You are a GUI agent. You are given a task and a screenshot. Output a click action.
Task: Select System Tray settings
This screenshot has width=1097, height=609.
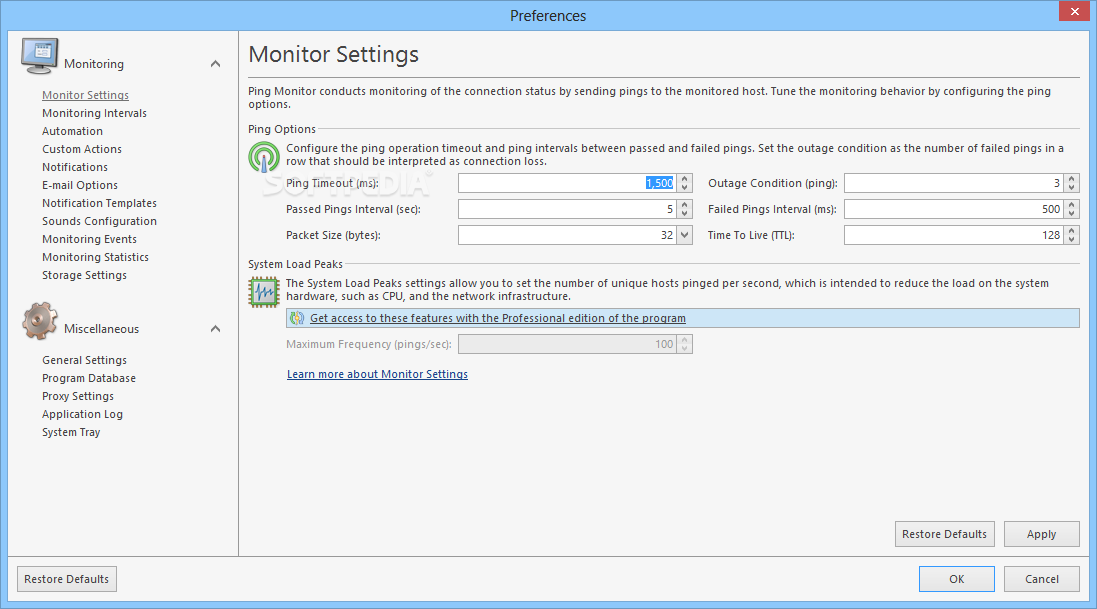click(71, 433)
